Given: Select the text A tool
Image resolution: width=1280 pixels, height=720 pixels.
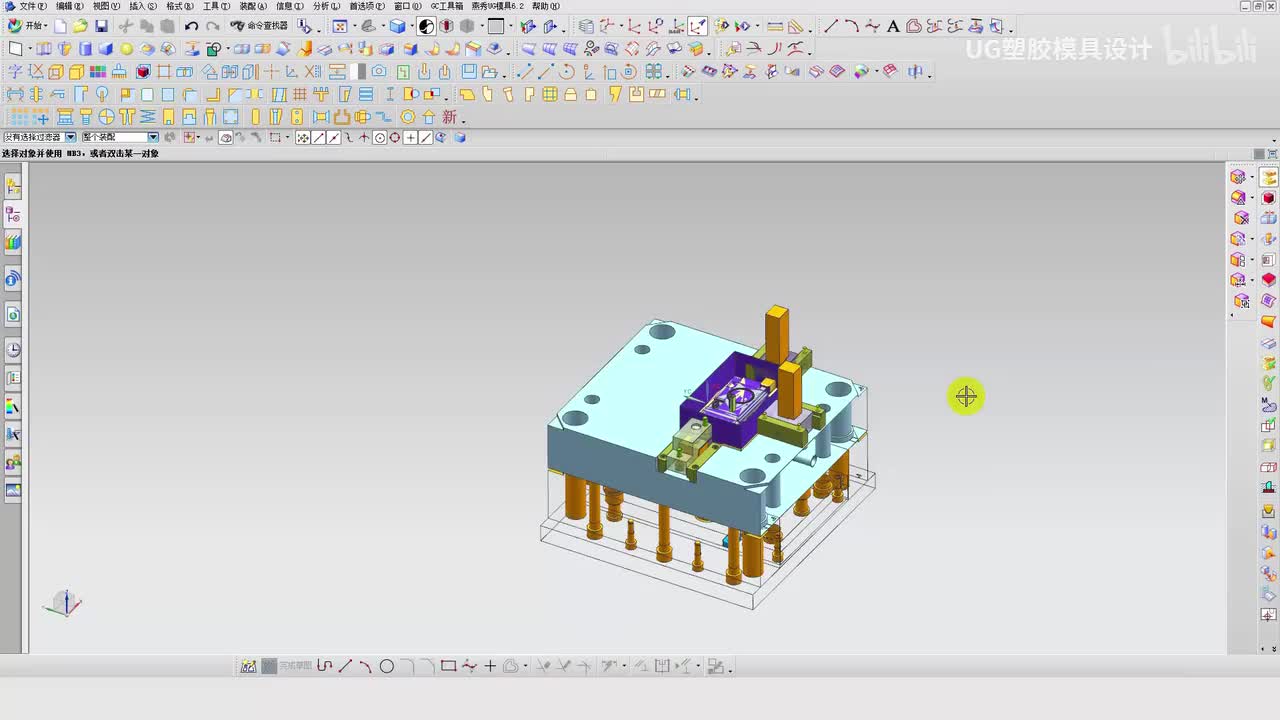Looking at the screenshot, I should coord(893,27).
